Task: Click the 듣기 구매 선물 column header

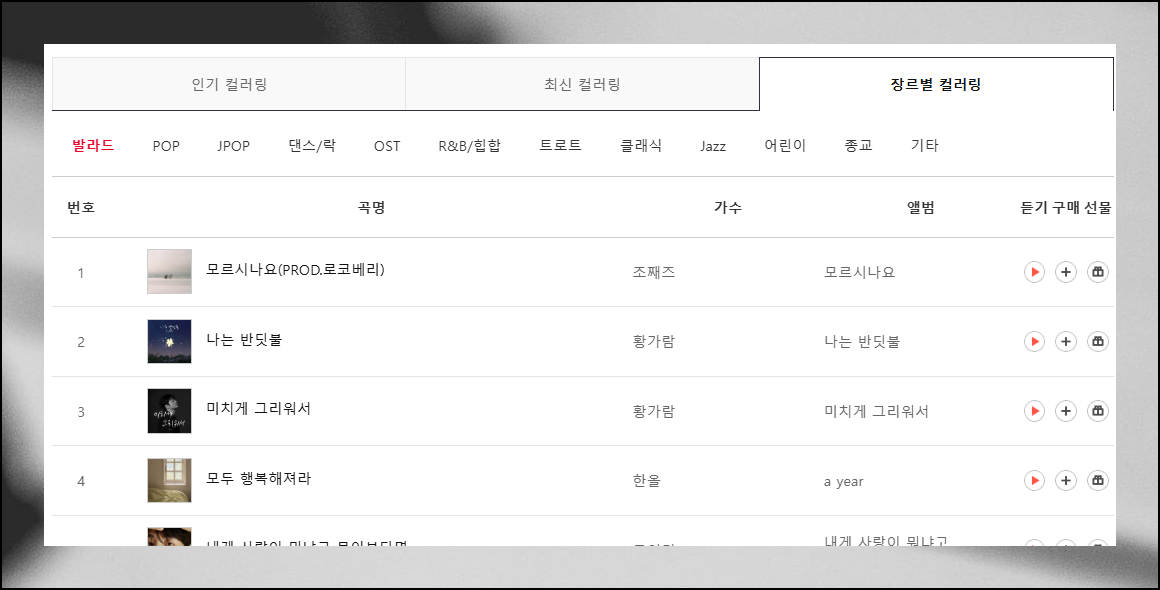Action: [x=1066, y=208]
